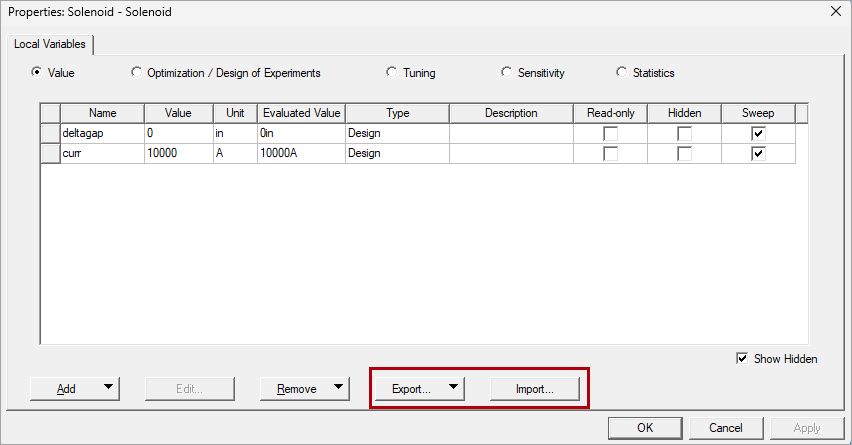Click the Description cell for deltagap
This screenshot has width=852, height=445.
click(x=511, y=133)
